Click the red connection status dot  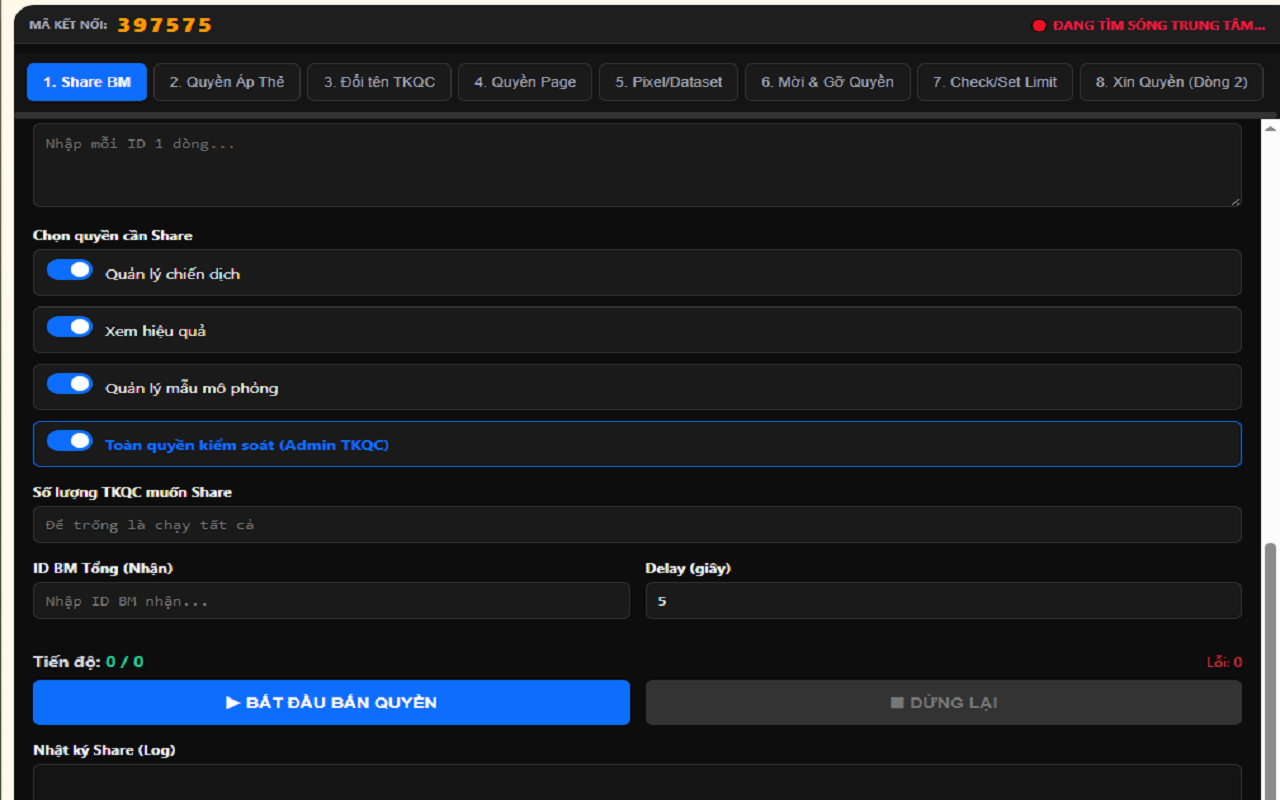tap(1039, 26)
